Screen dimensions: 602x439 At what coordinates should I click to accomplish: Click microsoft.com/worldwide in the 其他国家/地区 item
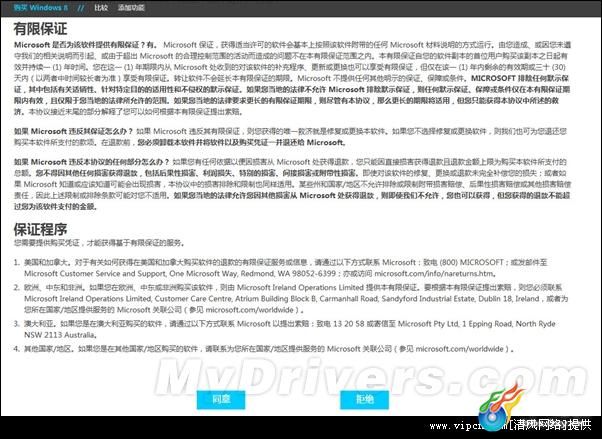(x=460, y=349)
